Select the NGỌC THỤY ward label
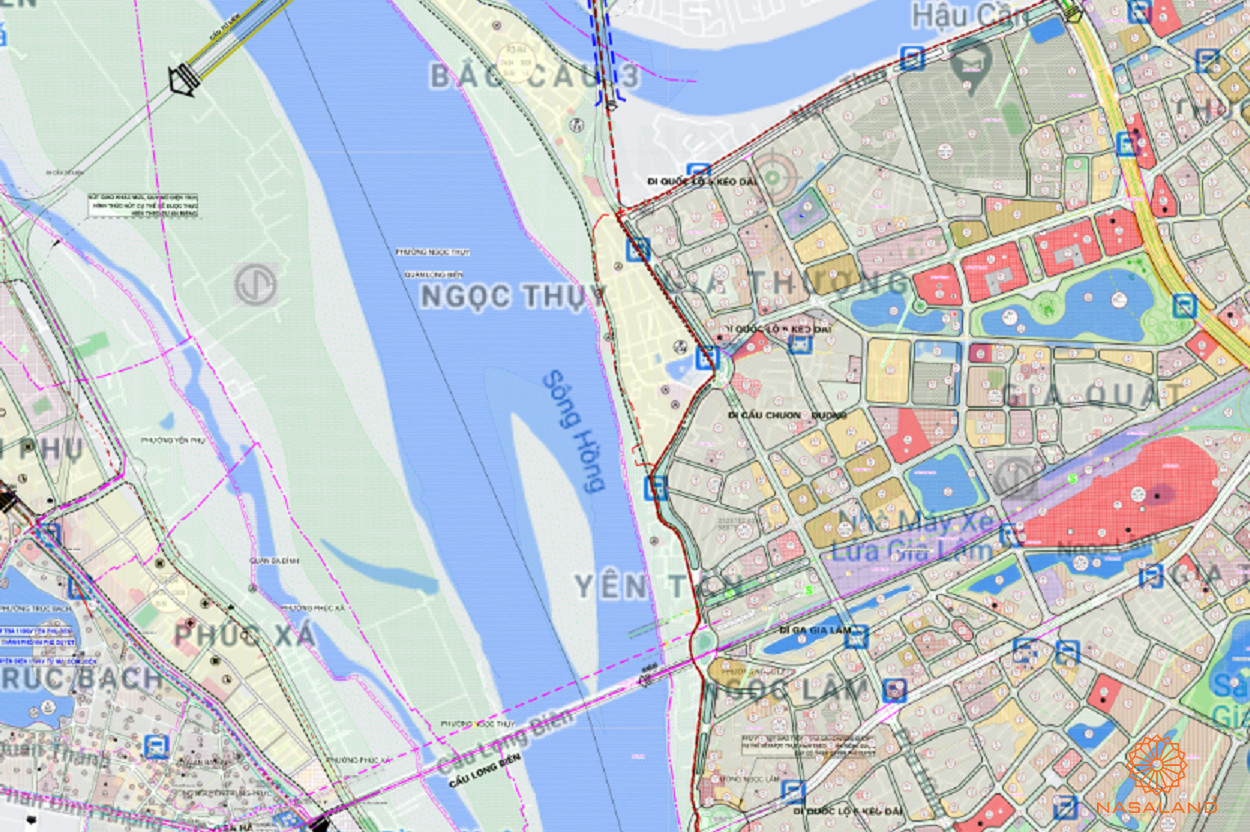Viewport: 1250px width, 832px height. [x=512, y=296]
